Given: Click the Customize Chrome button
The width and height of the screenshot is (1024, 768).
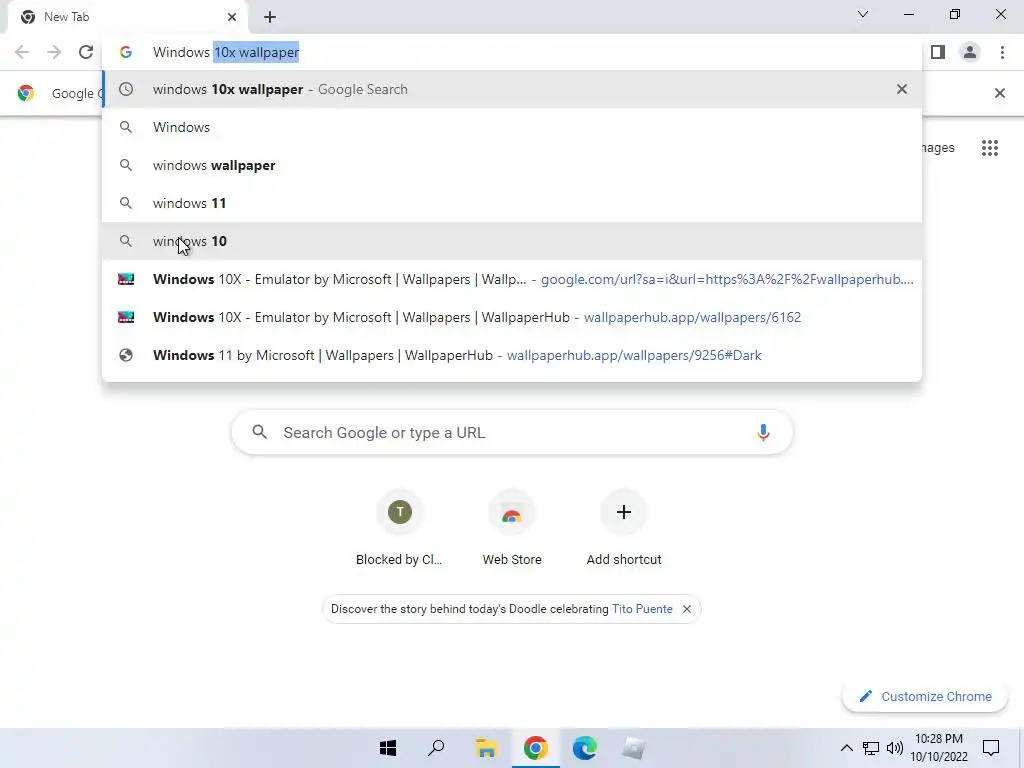Looking at the screenshot, I should pyautogui.click(x=925, y=696).
